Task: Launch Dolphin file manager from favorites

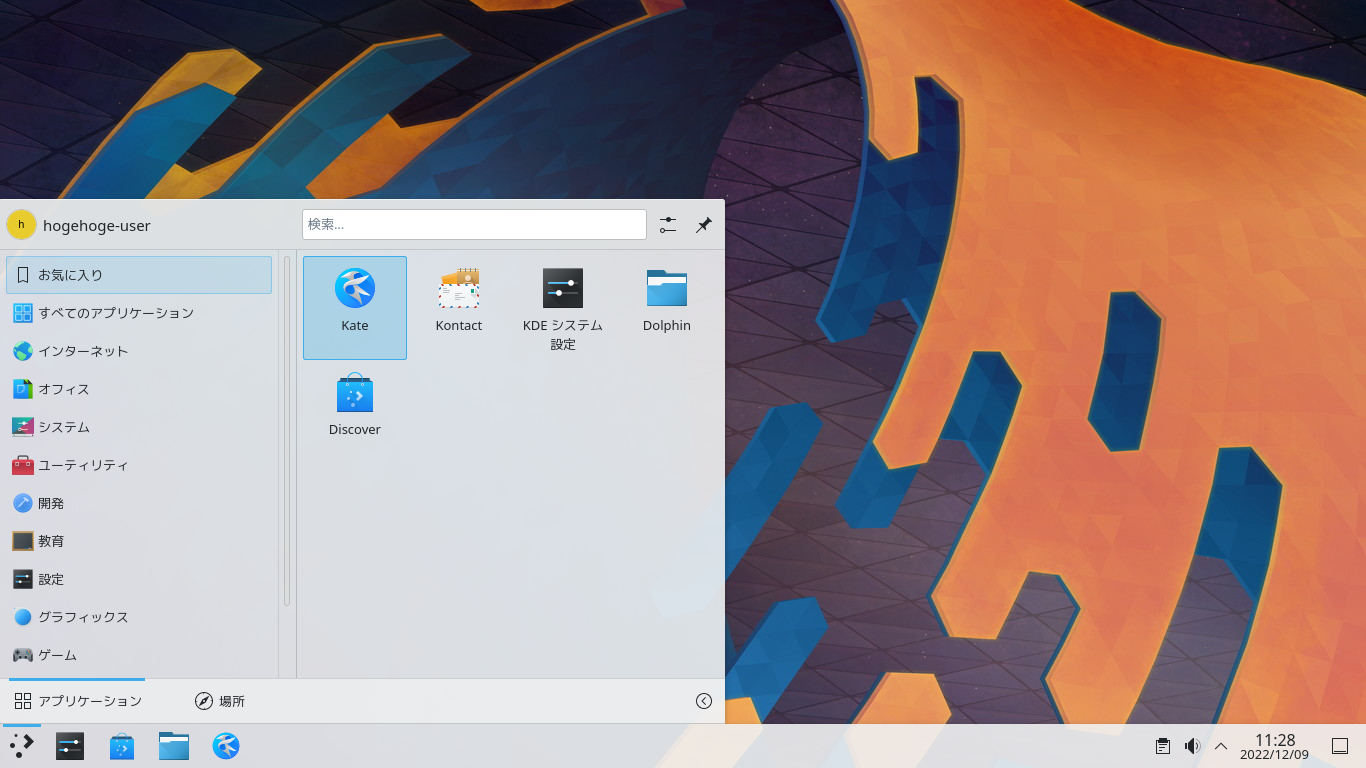Action: coord(667,307)
